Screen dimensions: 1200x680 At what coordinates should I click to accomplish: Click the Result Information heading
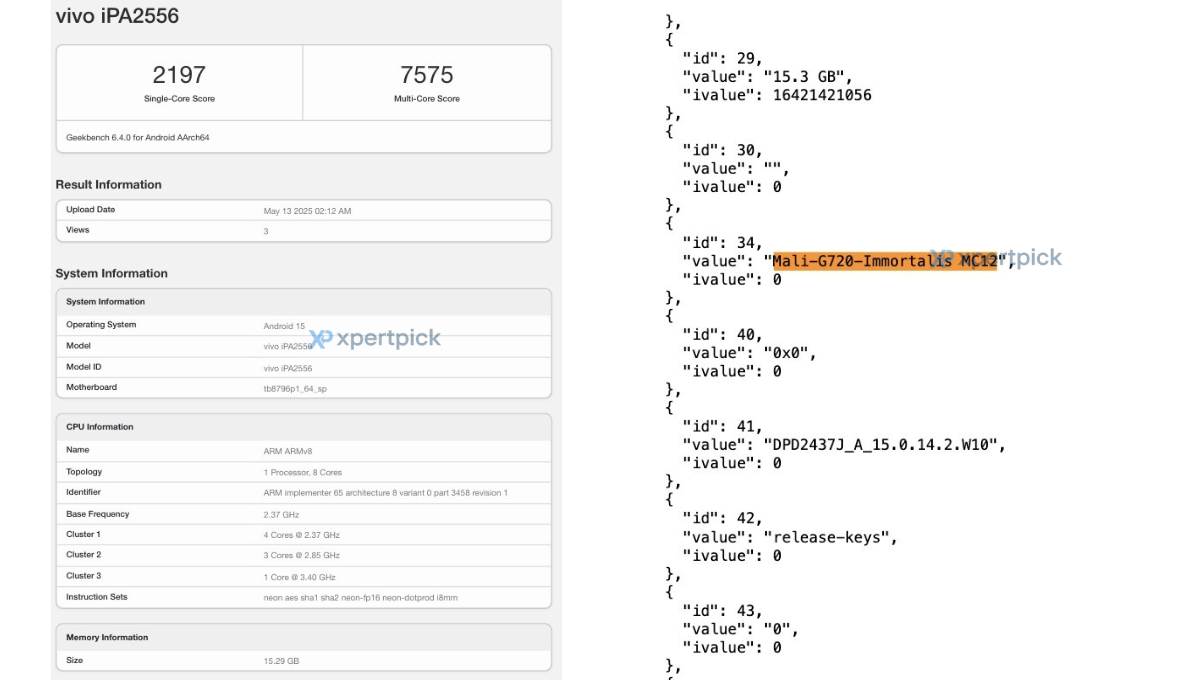[108, 184]
